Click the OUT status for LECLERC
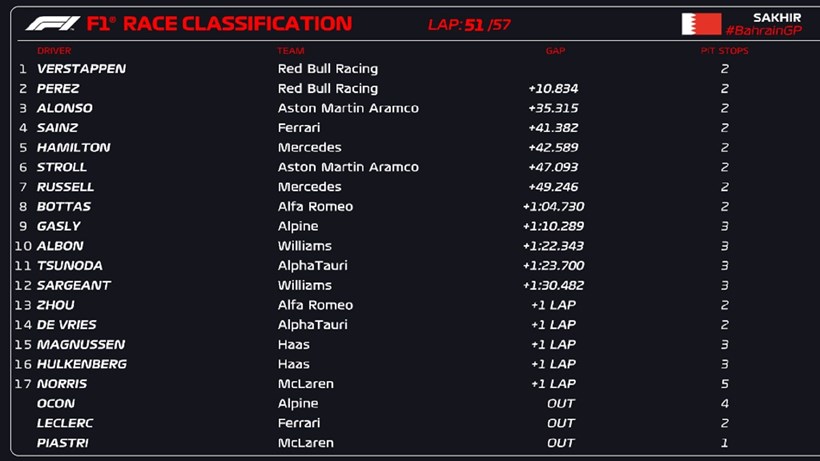 pyautogui.click(x=561, y=423)
